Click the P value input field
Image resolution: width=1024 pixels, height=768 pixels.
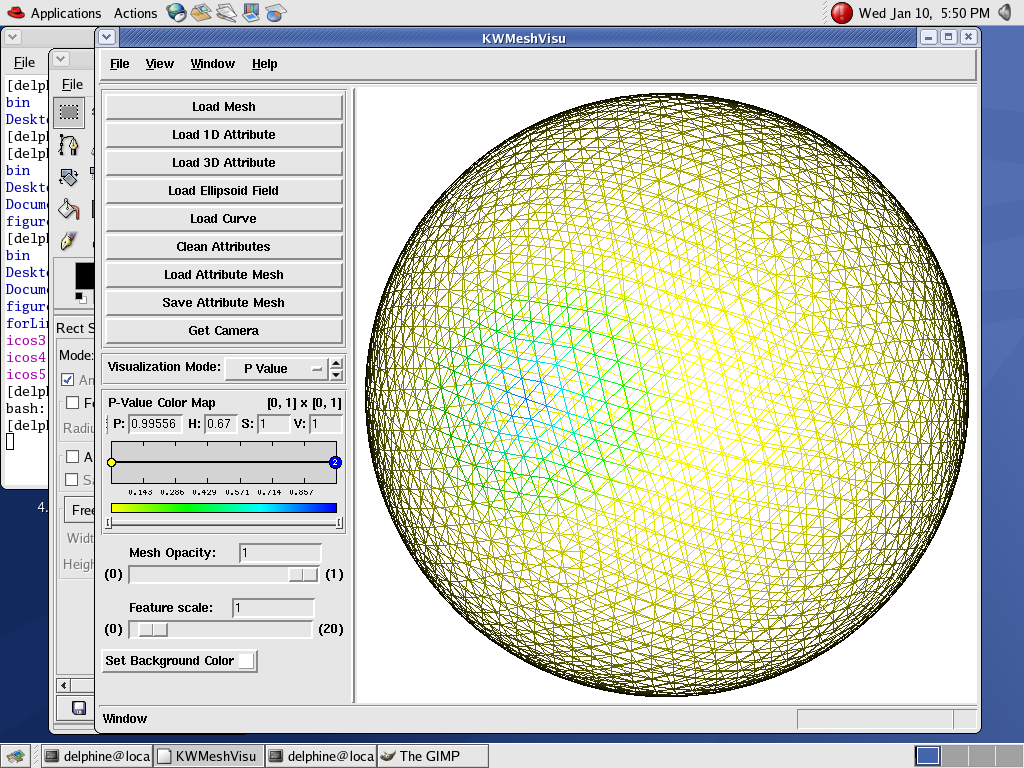[155, 424]
